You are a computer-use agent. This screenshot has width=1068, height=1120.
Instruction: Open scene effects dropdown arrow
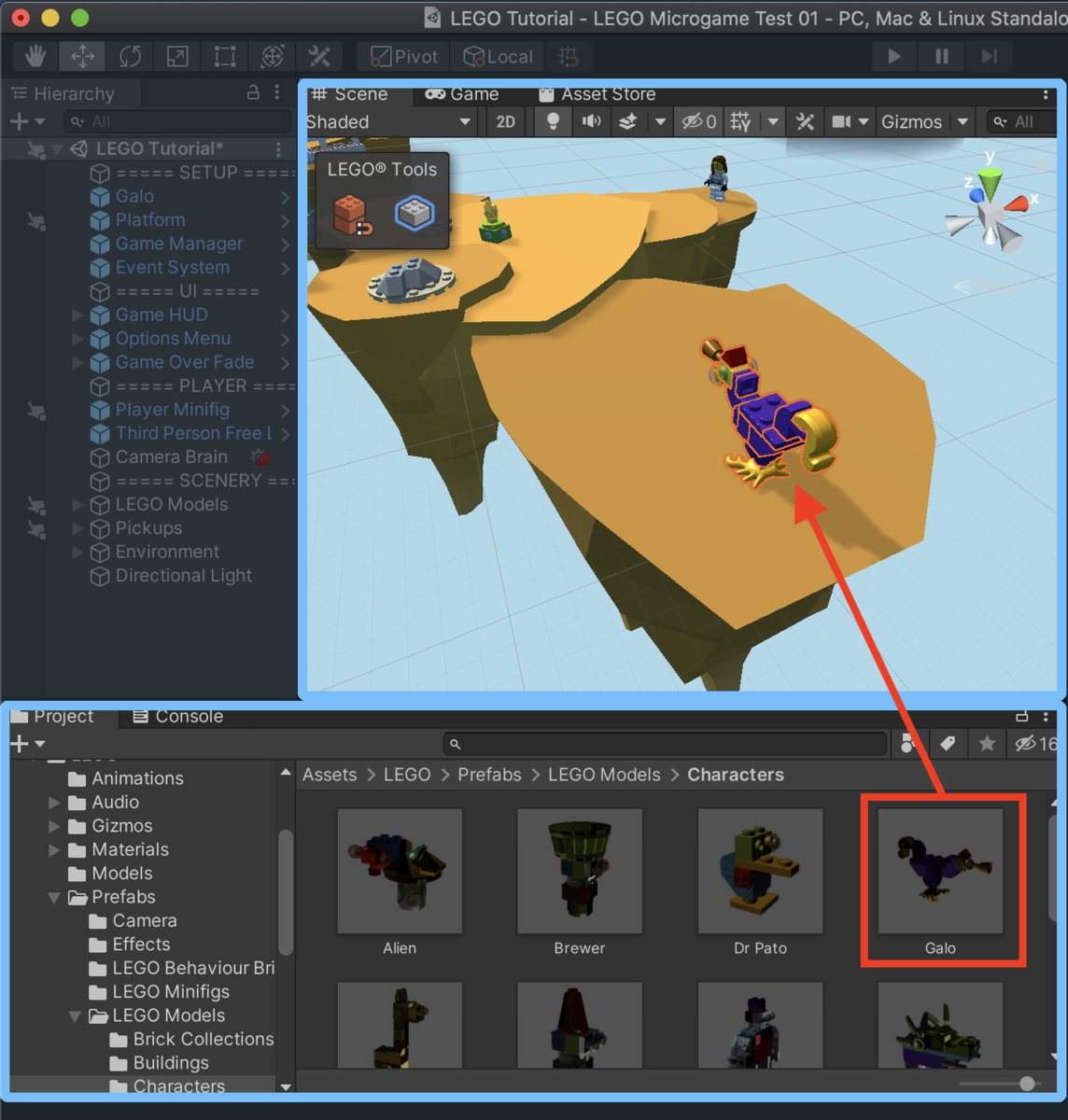click(x=660, y=121)
